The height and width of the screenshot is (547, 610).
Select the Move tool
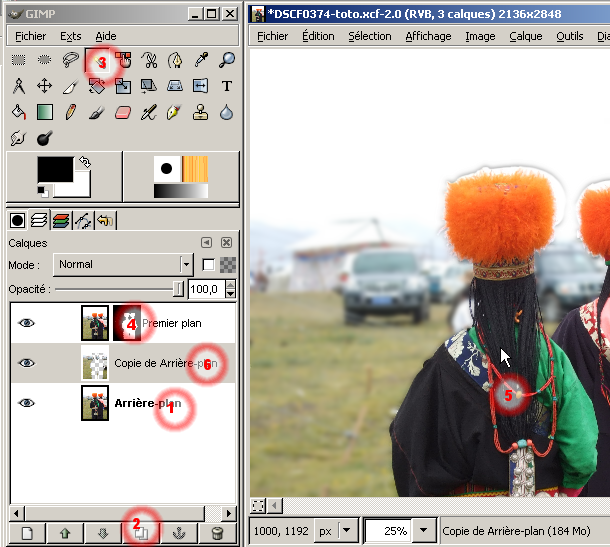point(44,86)
